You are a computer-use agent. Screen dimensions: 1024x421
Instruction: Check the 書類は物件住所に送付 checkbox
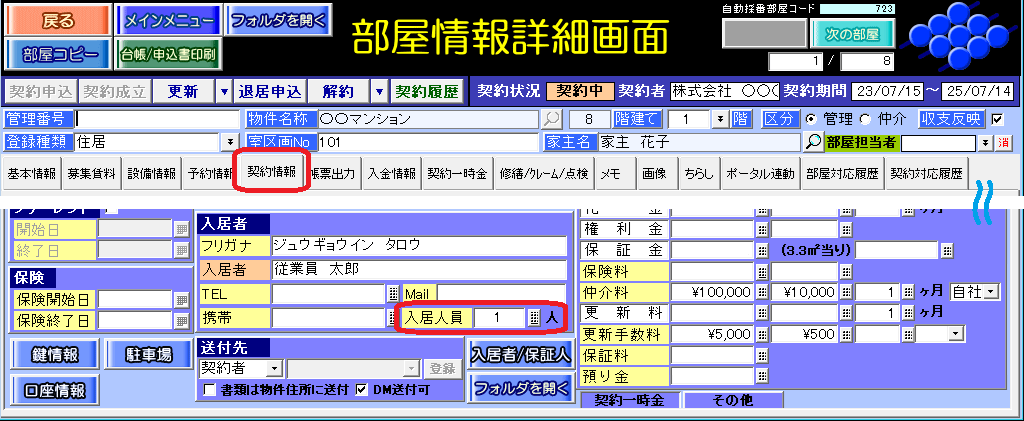click(x=209, y=389)
